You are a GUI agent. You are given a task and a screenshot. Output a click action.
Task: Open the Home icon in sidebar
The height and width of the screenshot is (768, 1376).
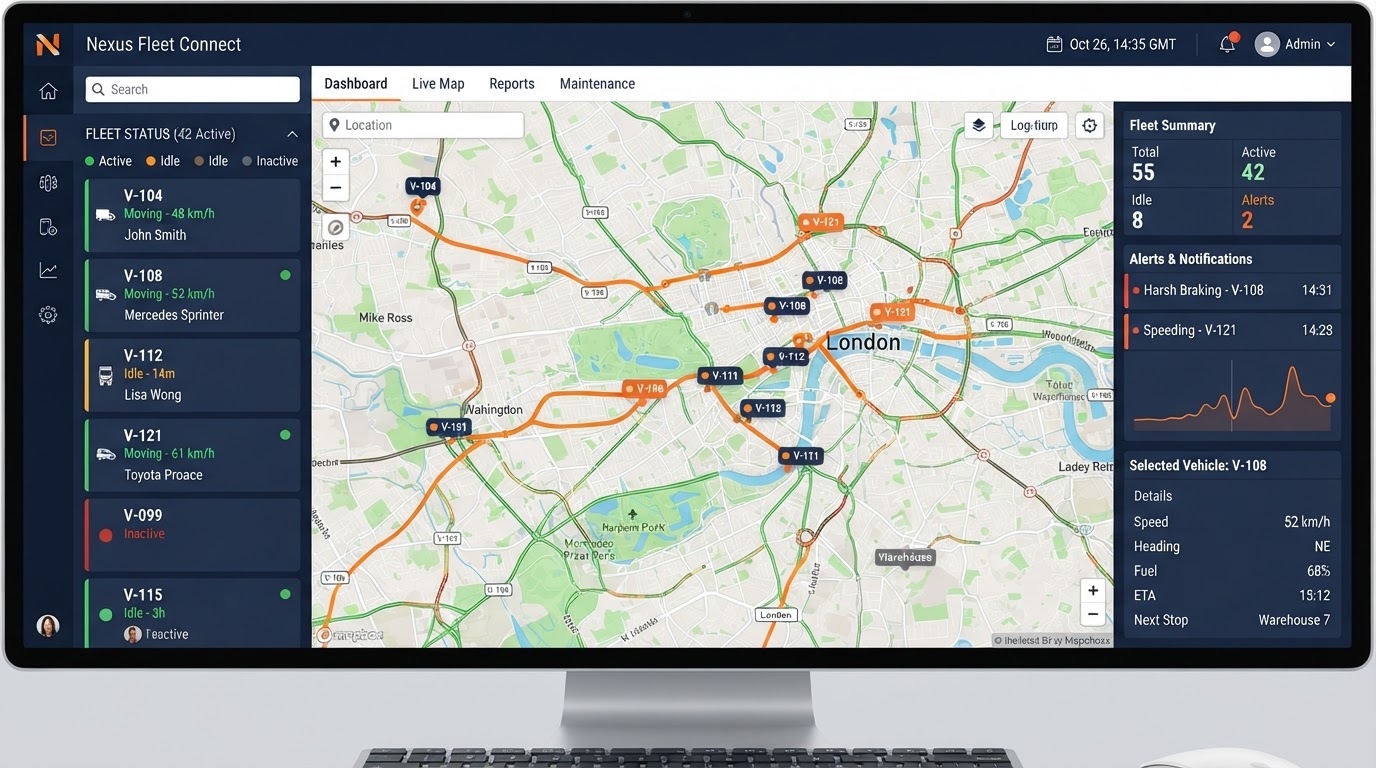point(48,91)
